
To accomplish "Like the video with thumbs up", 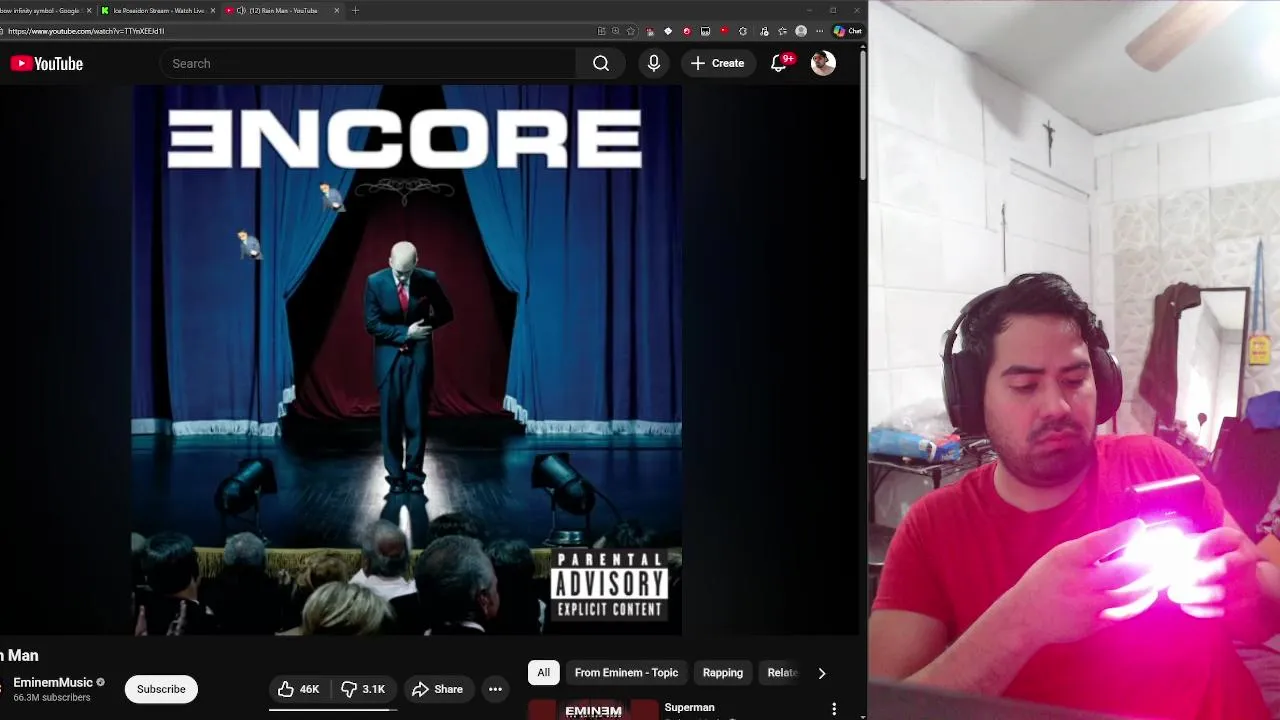I will 299,689.
